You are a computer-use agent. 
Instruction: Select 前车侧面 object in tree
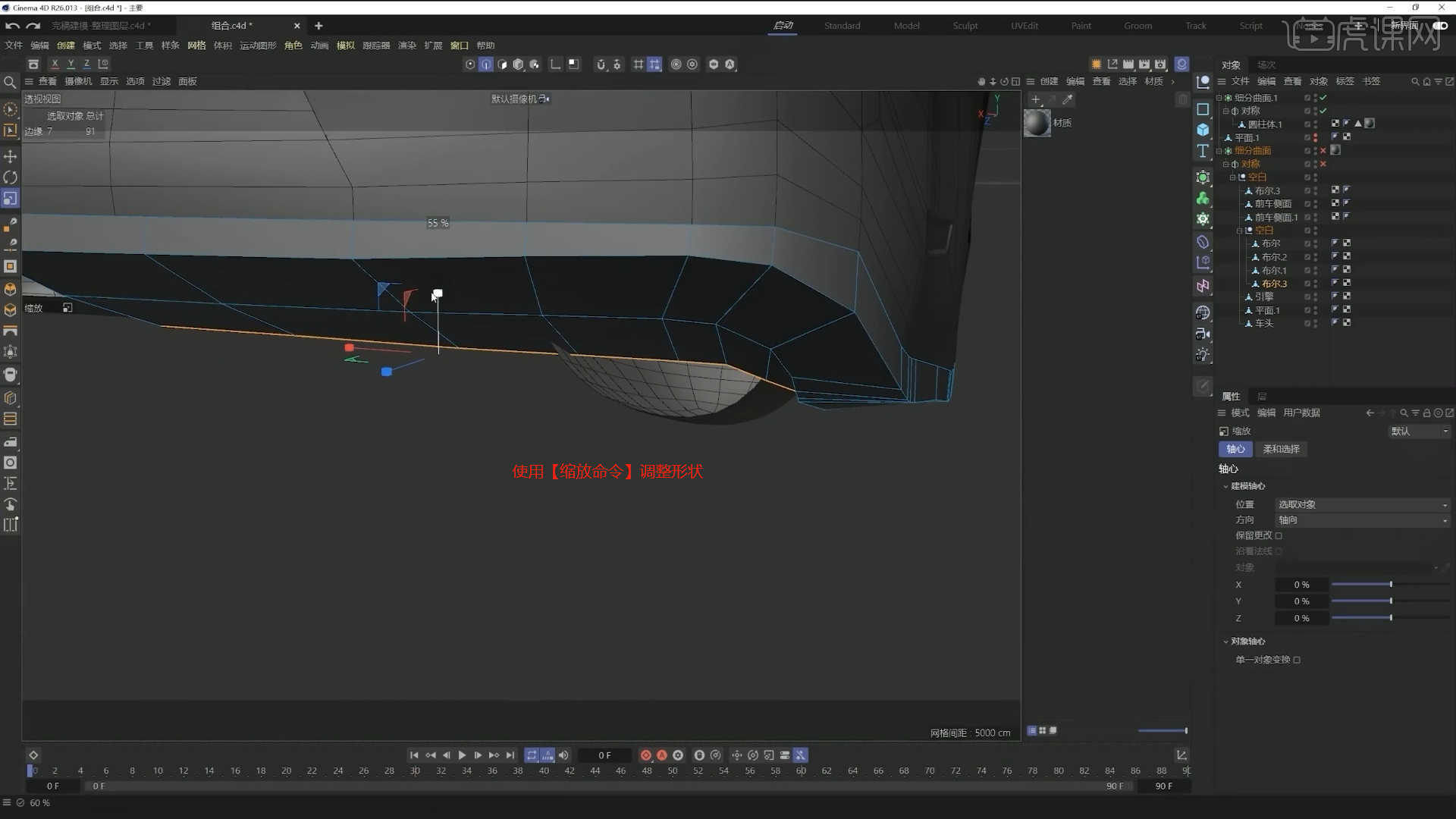1272,204
